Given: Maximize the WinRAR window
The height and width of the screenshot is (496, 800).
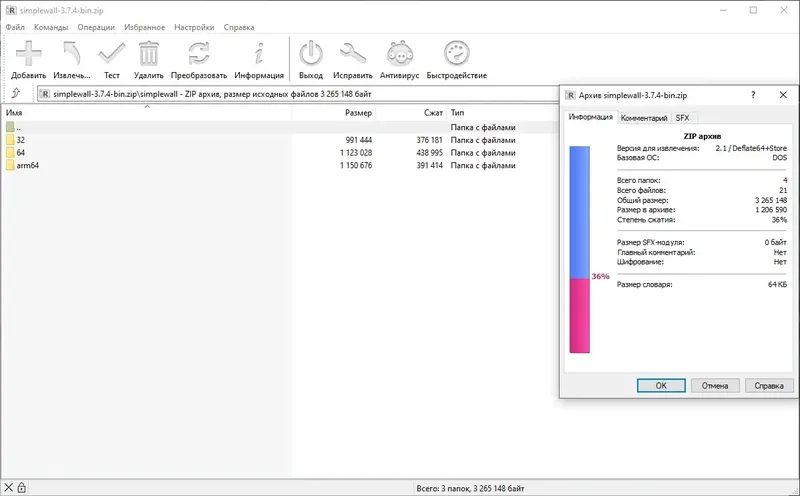Looking at the screenshot, I should (x=753, y=10).
